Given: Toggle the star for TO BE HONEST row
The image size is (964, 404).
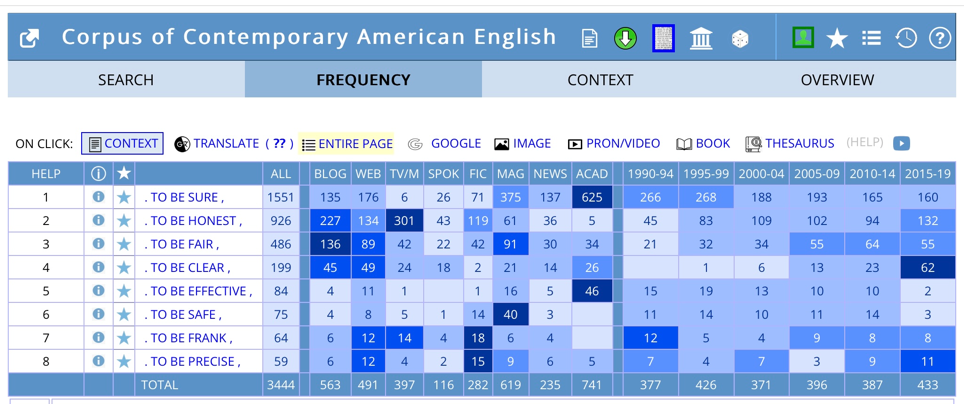Looking at the screenshot, I should pyautogui.click(x=124, y=221).
